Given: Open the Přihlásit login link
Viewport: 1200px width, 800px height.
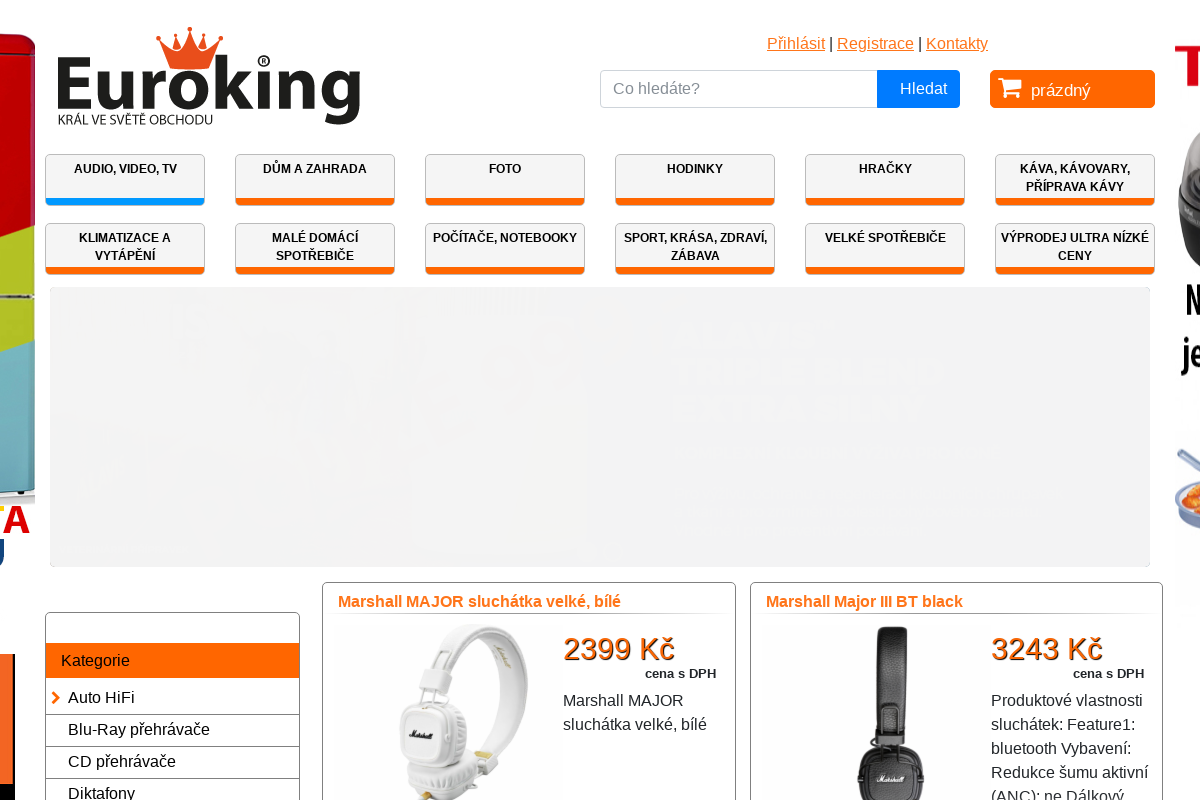Looking at the screenshot, I should [796, 44].
